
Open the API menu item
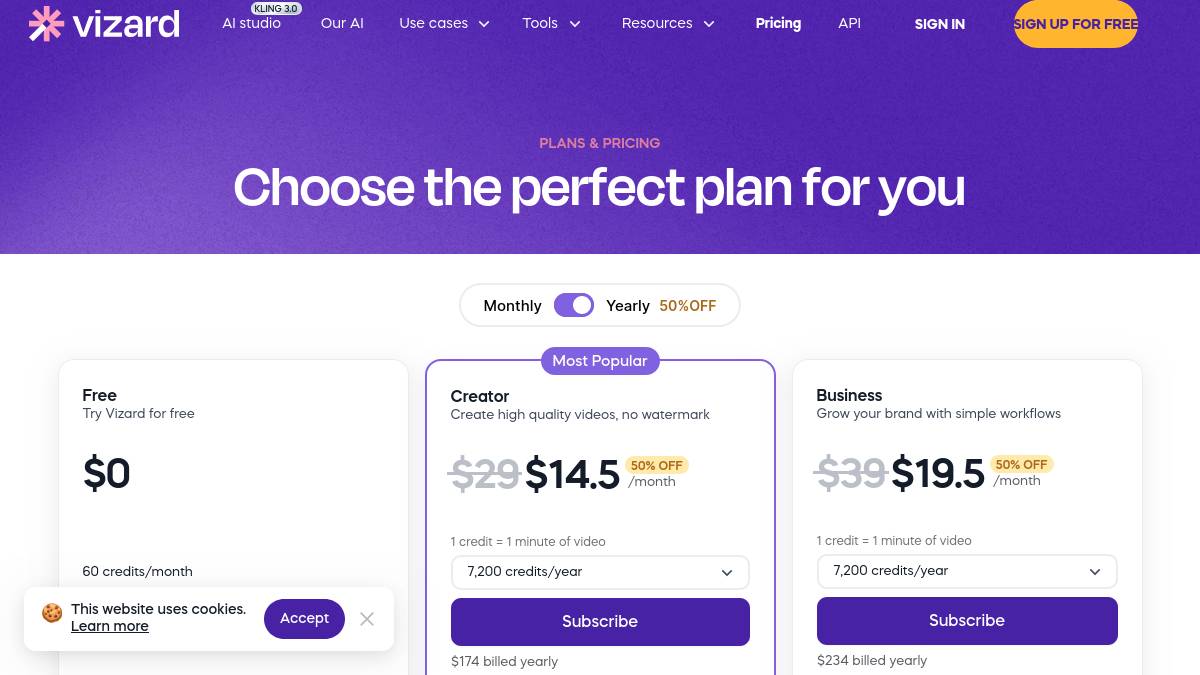tap(849, 23)
